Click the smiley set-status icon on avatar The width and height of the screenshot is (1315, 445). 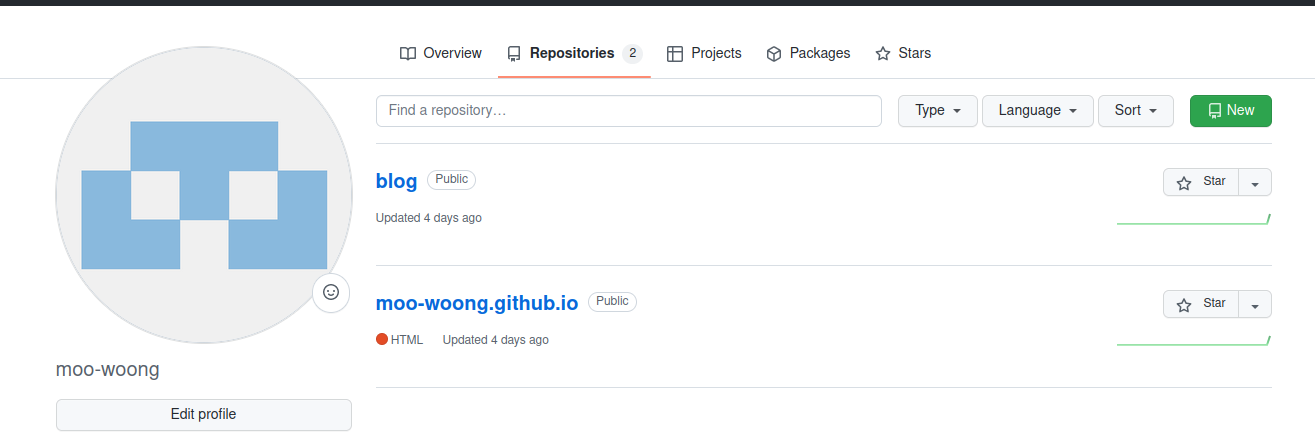331,292
